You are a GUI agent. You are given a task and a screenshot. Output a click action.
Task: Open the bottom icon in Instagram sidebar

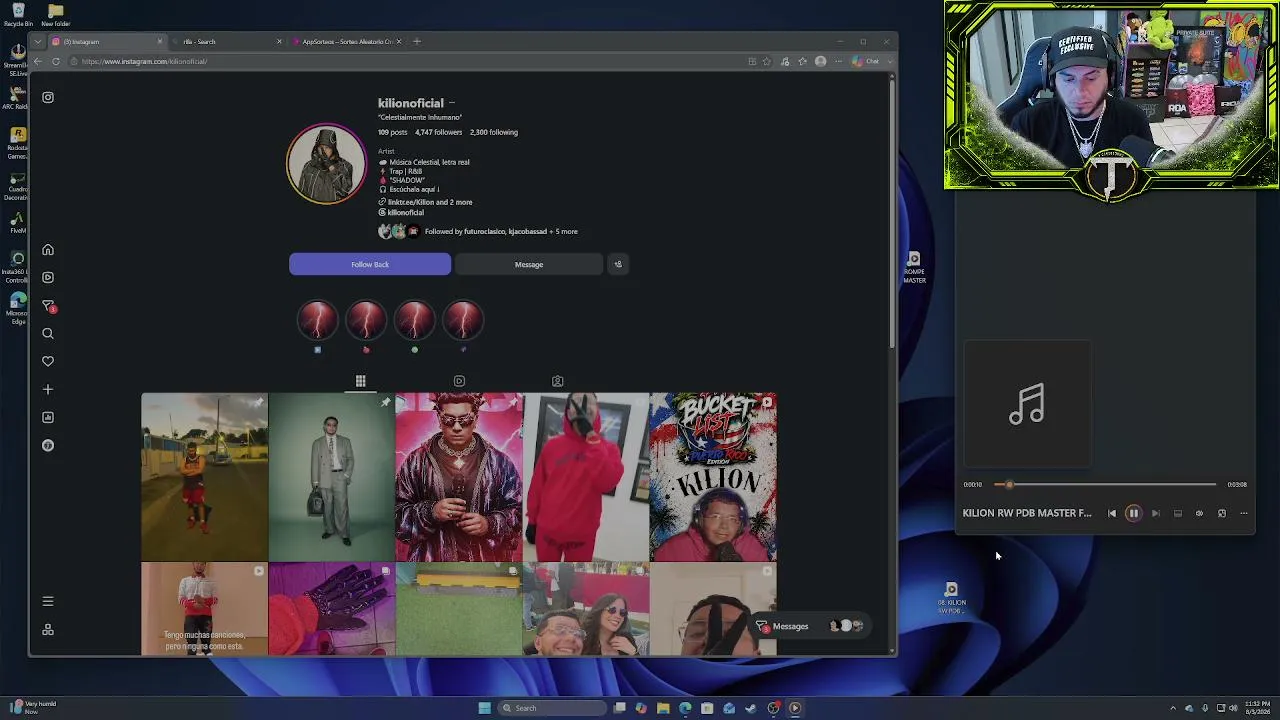pyautogui.click(x=48, y=630)
